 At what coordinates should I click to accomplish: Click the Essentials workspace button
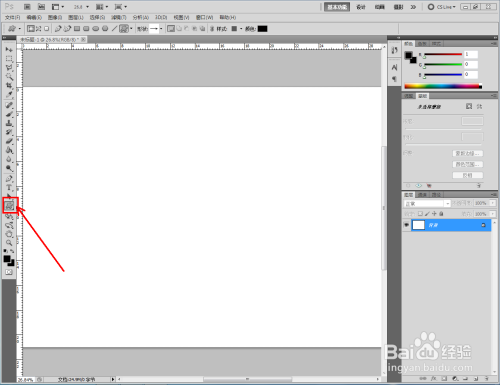pos(337,7)
